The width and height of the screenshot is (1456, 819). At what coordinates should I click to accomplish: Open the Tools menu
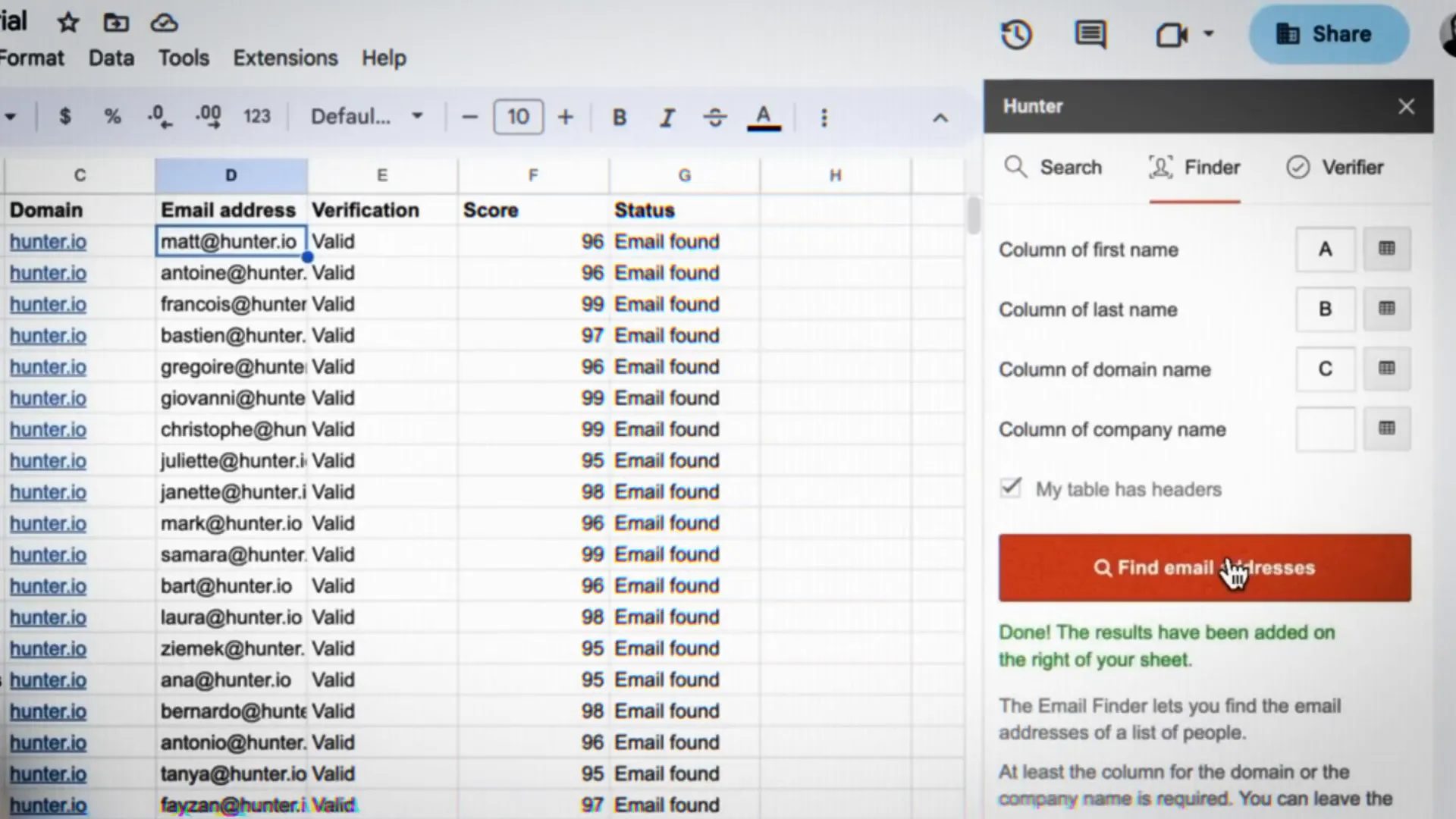coord(184,58)
